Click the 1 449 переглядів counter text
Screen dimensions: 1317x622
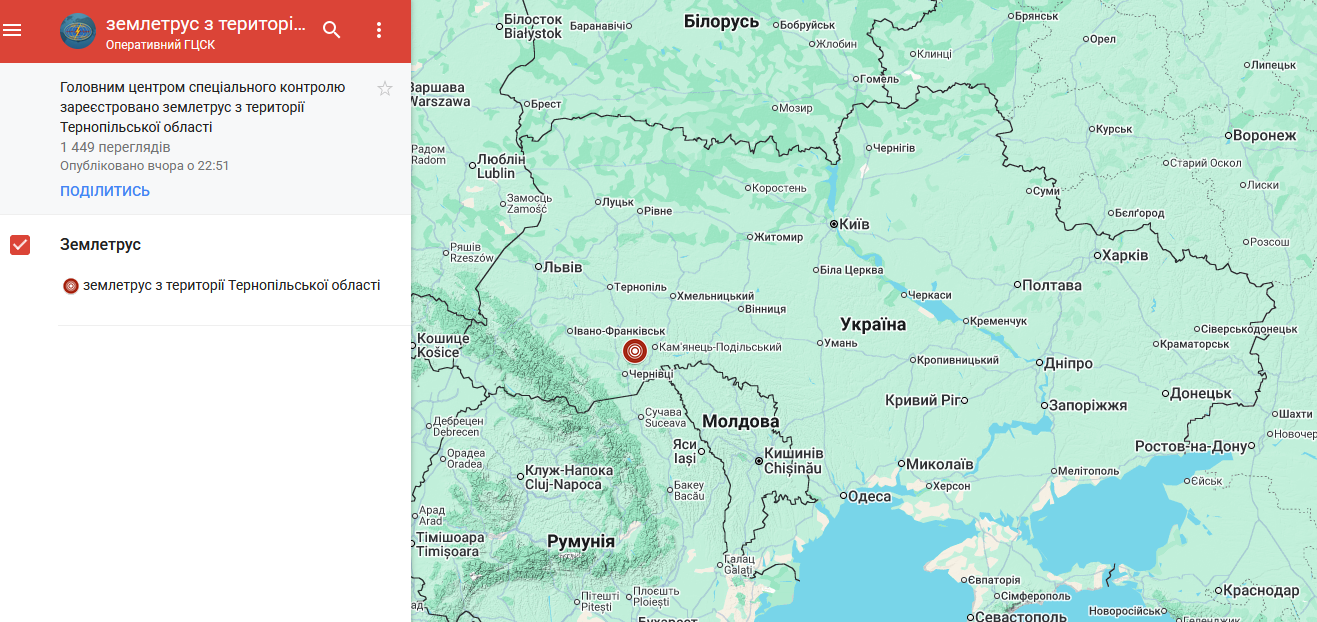tap(113, 146)
